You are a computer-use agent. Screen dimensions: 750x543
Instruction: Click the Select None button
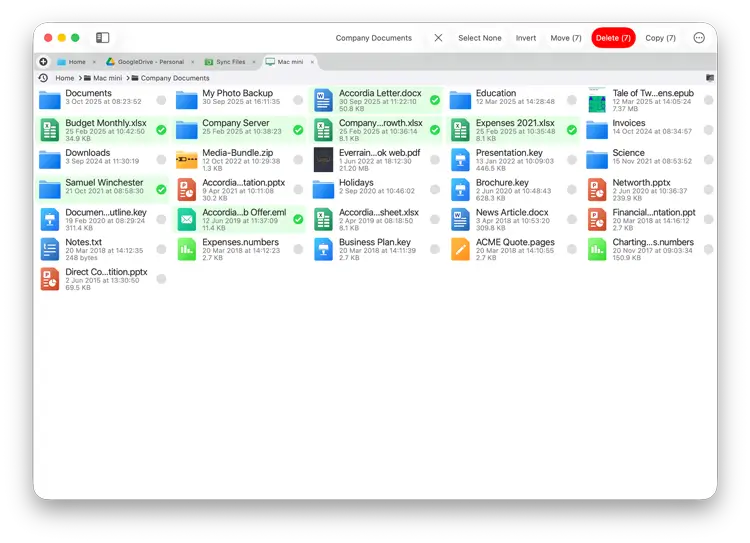point(480,38)
